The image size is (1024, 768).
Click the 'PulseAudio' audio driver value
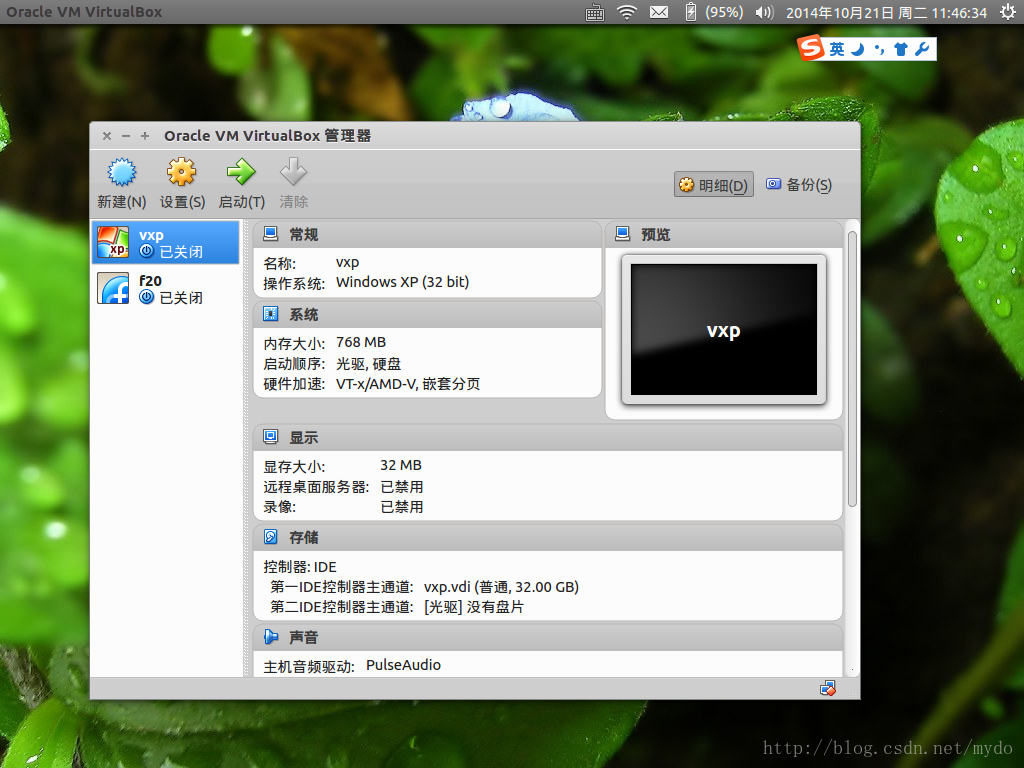pyautogui.click(x=403, y=665)
